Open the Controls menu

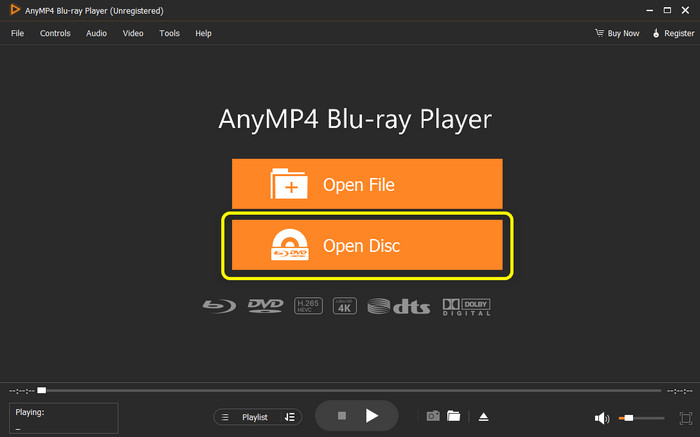(55, 33)
